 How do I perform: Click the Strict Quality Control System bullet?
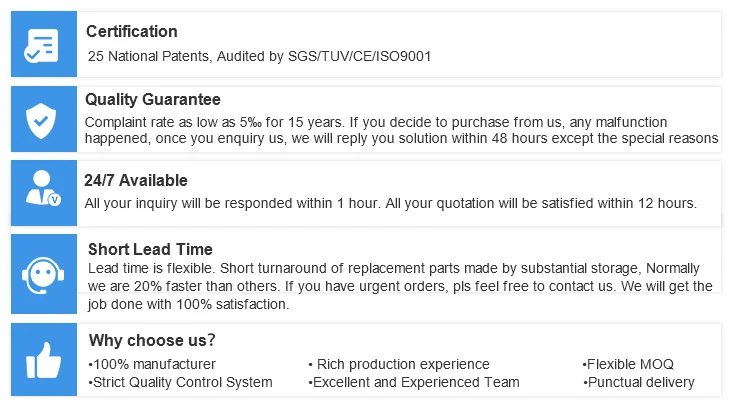coord(180,382)
